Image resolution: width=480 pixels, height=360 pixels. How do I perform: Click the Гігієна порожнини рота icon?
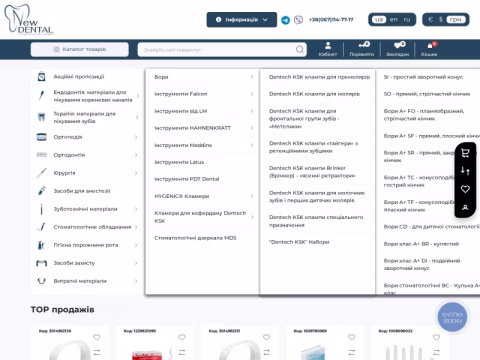(x=41, y=245)
